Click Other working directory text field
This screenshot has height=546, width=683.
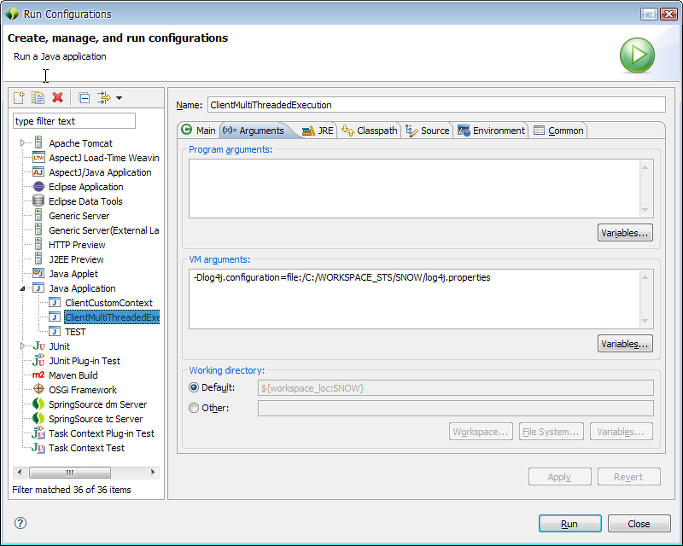point(456,408)
